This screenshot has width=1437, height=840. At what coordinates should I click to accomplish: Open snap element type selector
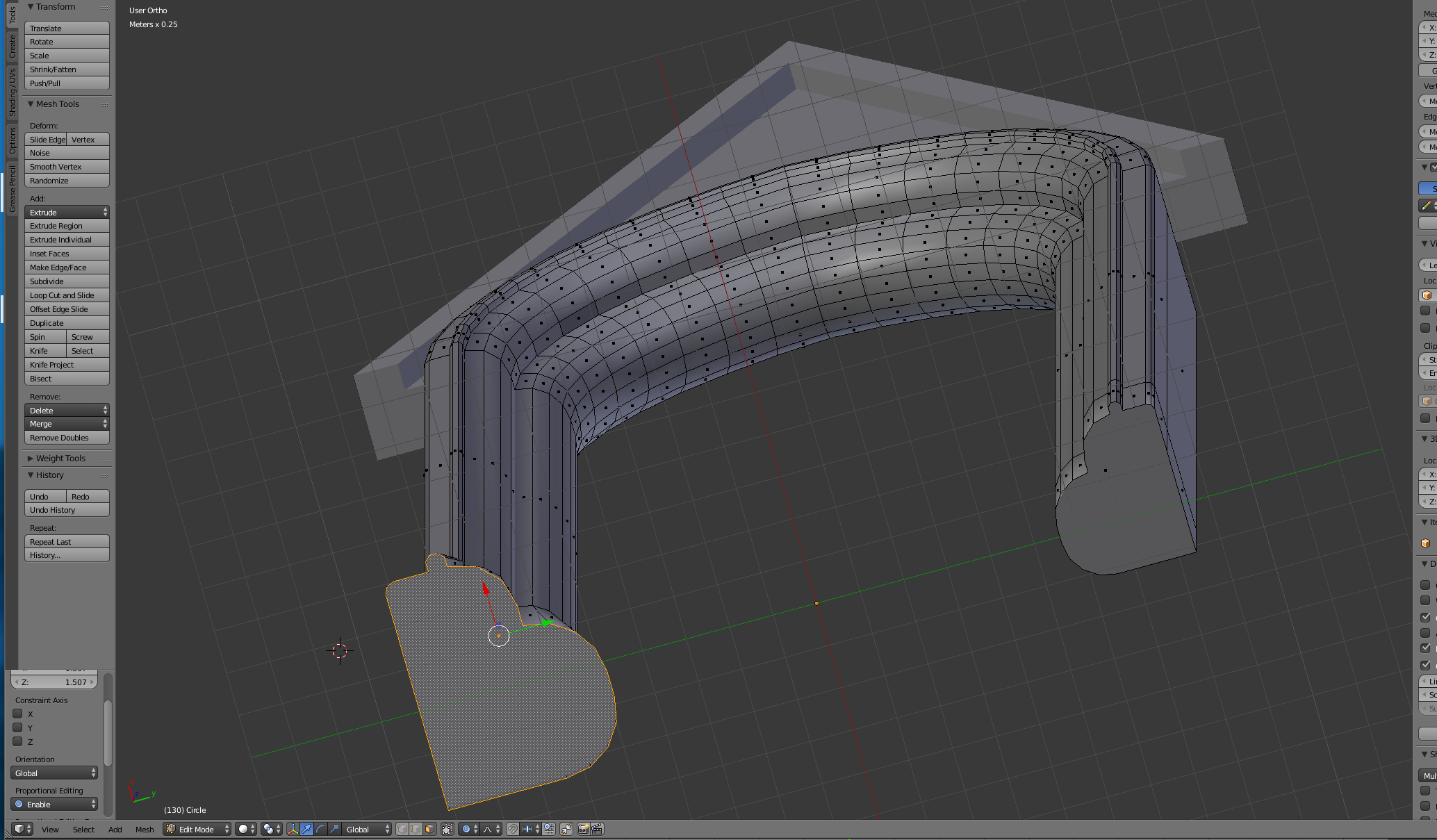[530, 829]
